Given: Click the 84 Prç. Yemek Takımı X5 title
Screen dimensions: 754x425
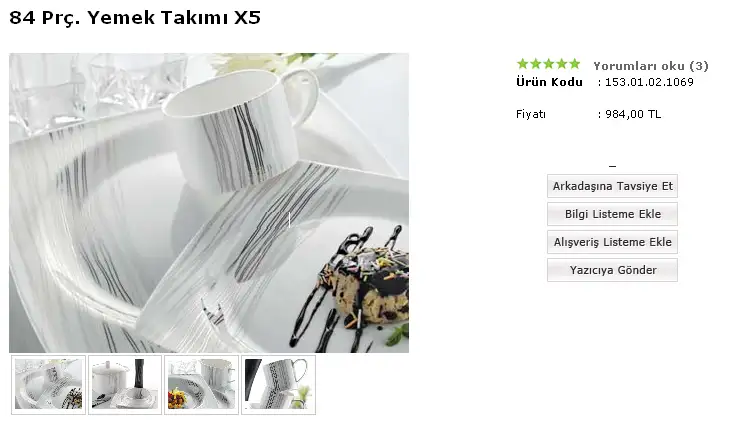Looking at the screenshot, I should coord(135,18).
